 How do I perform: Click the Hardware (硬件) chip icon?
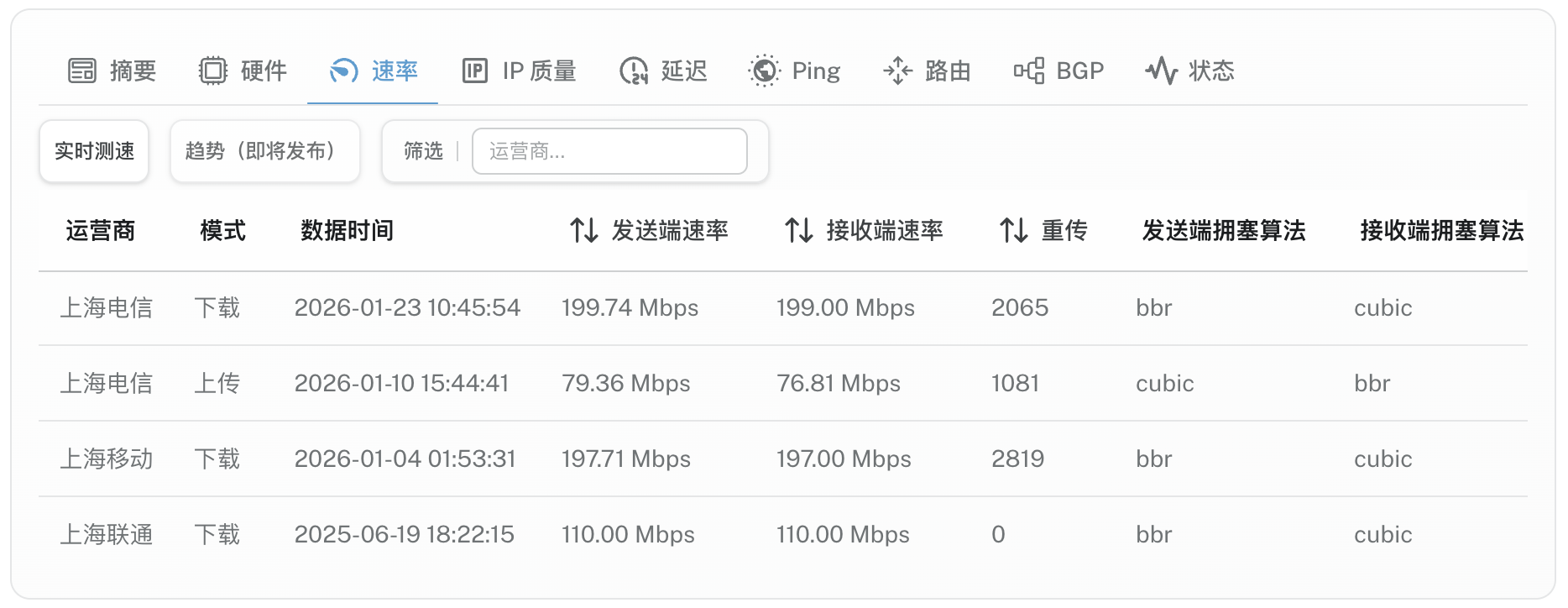click(x=213, y=71)
